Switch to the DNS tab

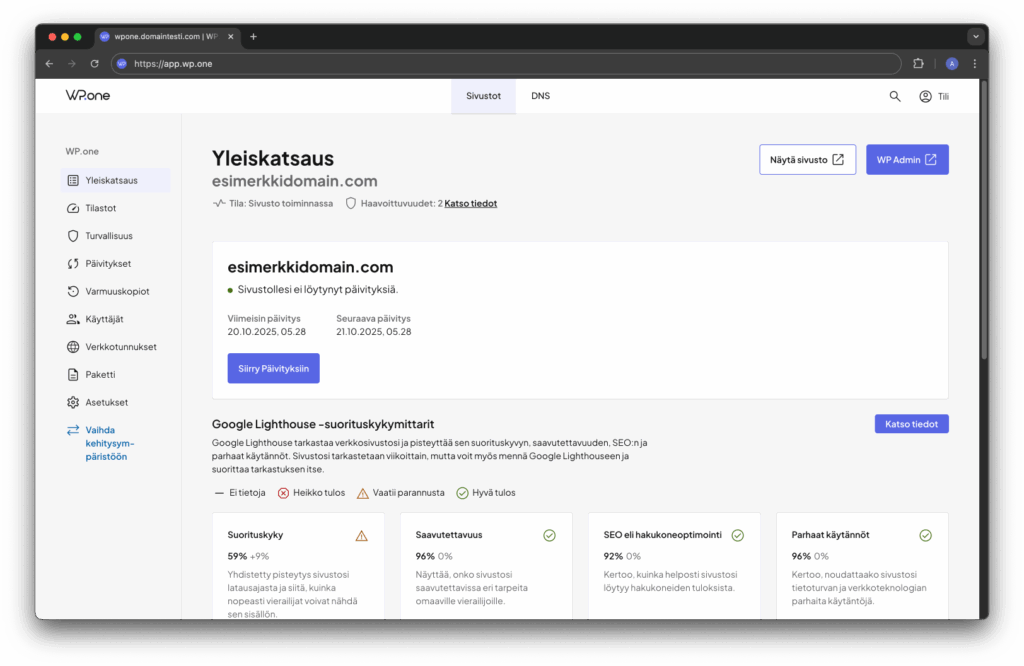pyautogui.click(x=540, y=96)
